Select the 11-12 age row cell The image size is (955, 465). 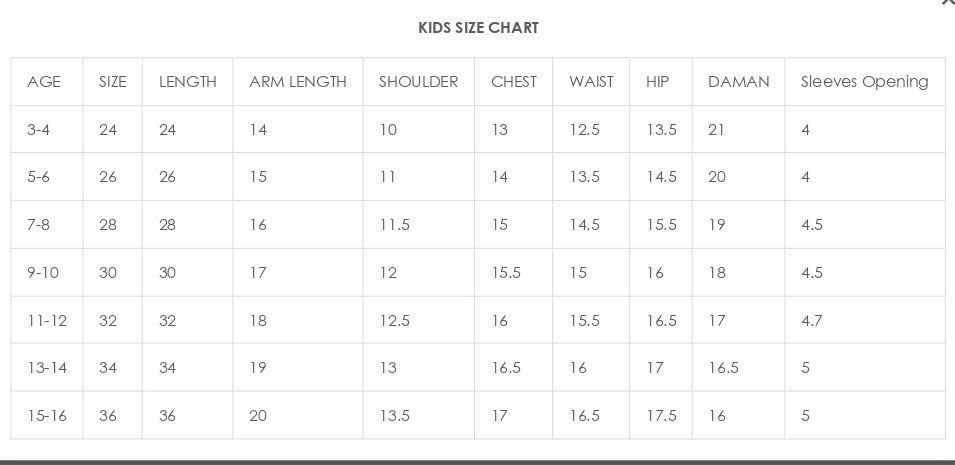[47, 321]
